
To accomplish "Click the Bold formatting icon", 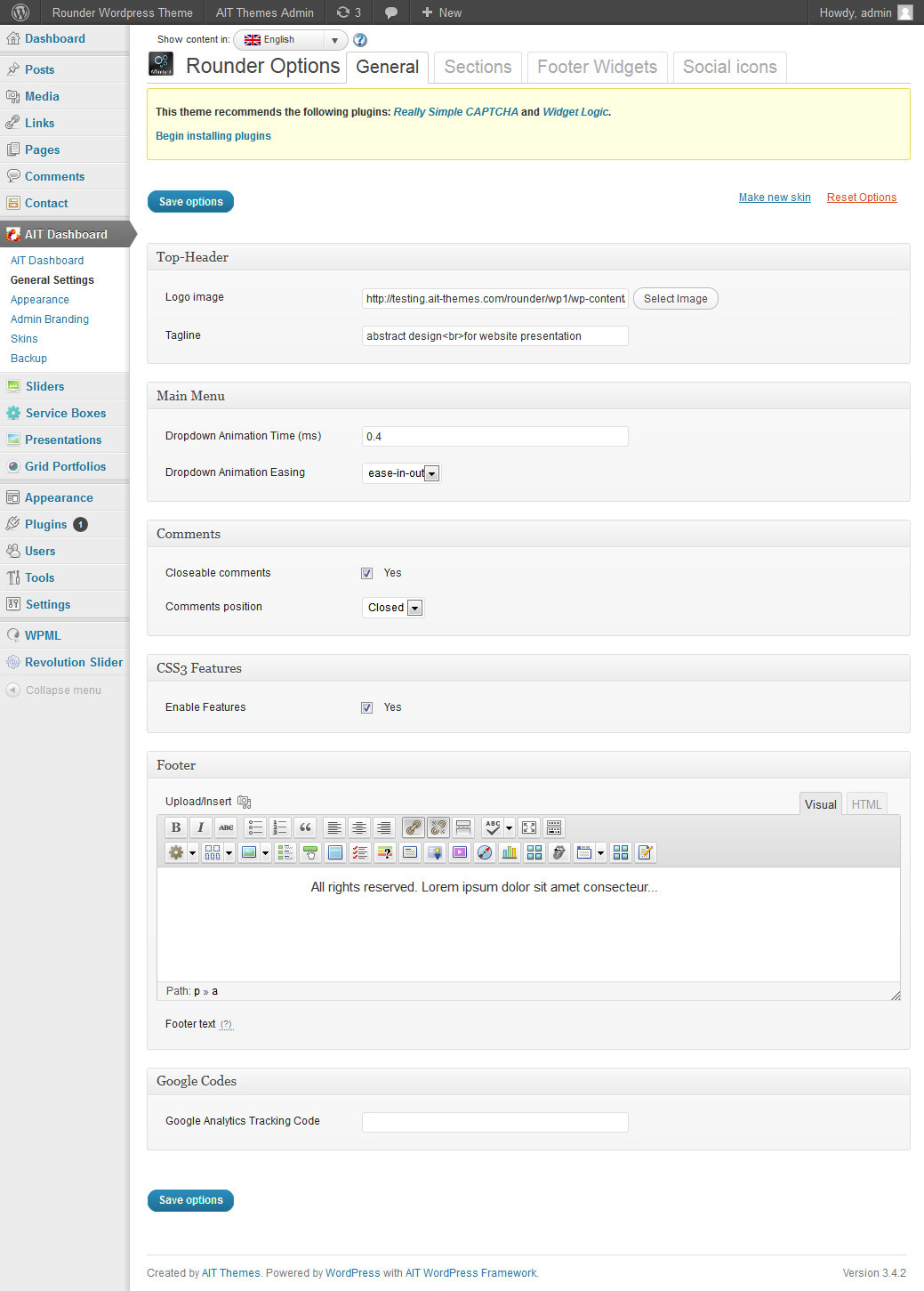I will (x=176, y=827).
